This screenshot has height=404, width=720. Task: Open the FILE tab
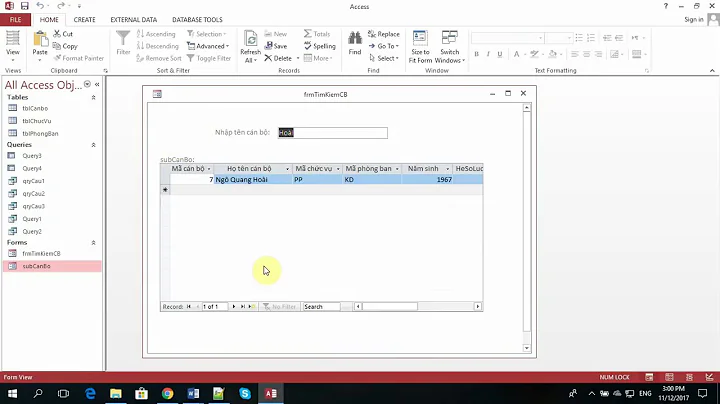[16, 20]
